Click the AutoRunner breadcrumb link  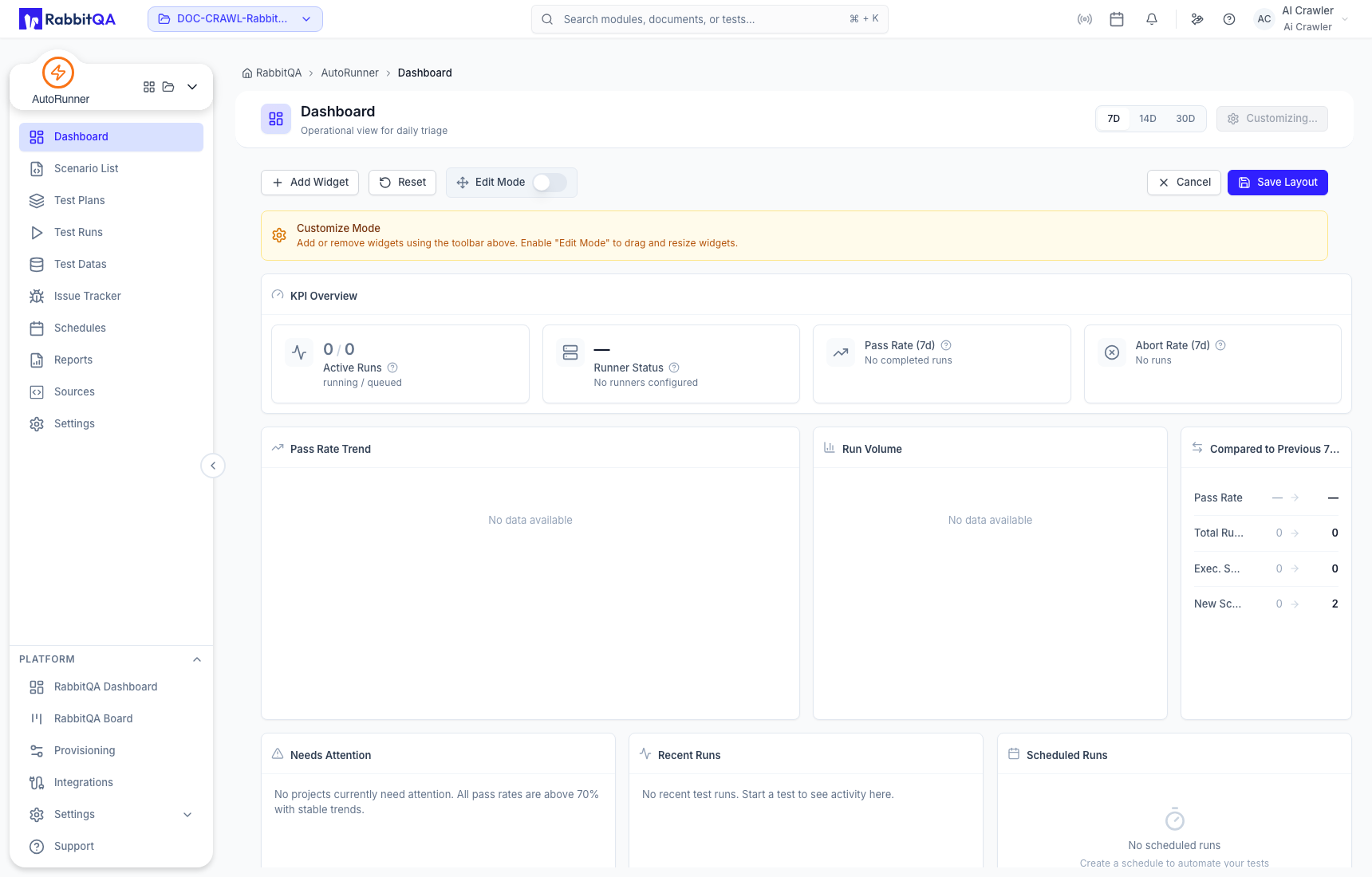tap(349, 73)
